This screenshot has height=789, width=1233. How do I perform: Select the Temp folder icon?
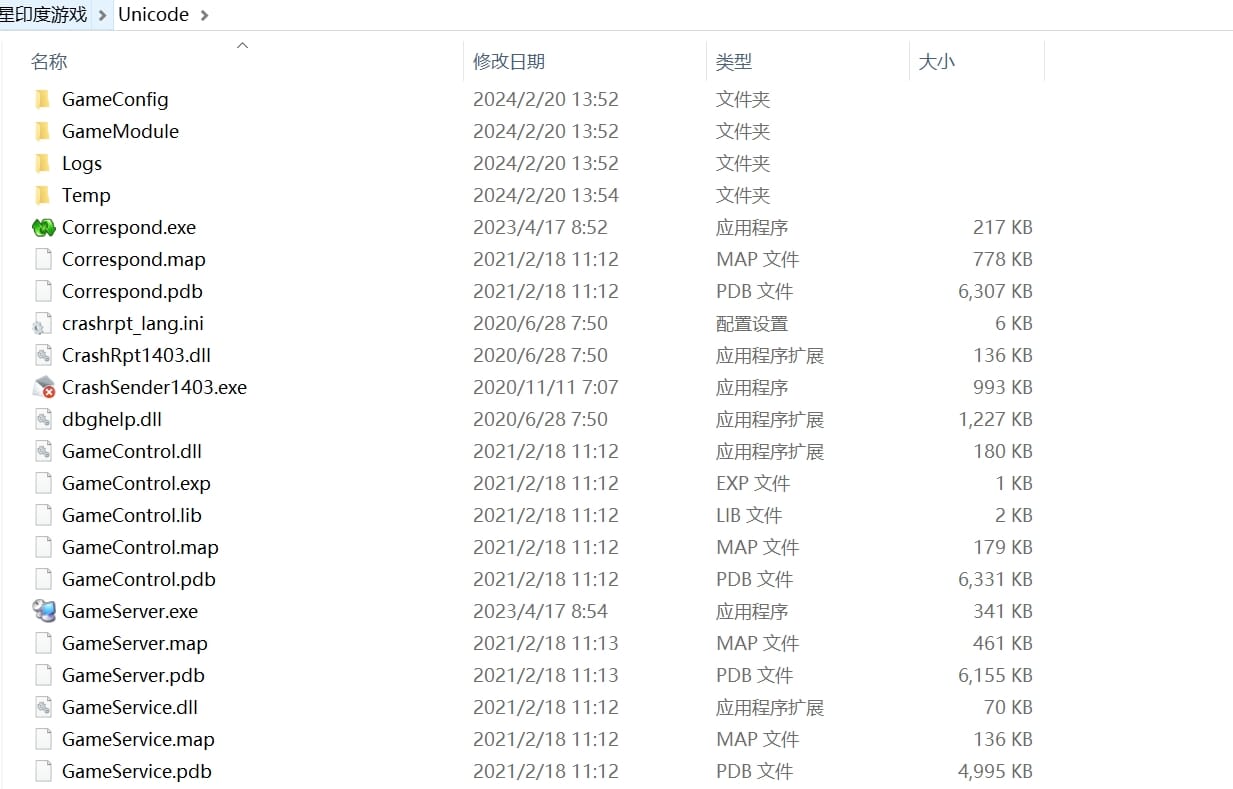pyautogui.click(x=42, y=195)
